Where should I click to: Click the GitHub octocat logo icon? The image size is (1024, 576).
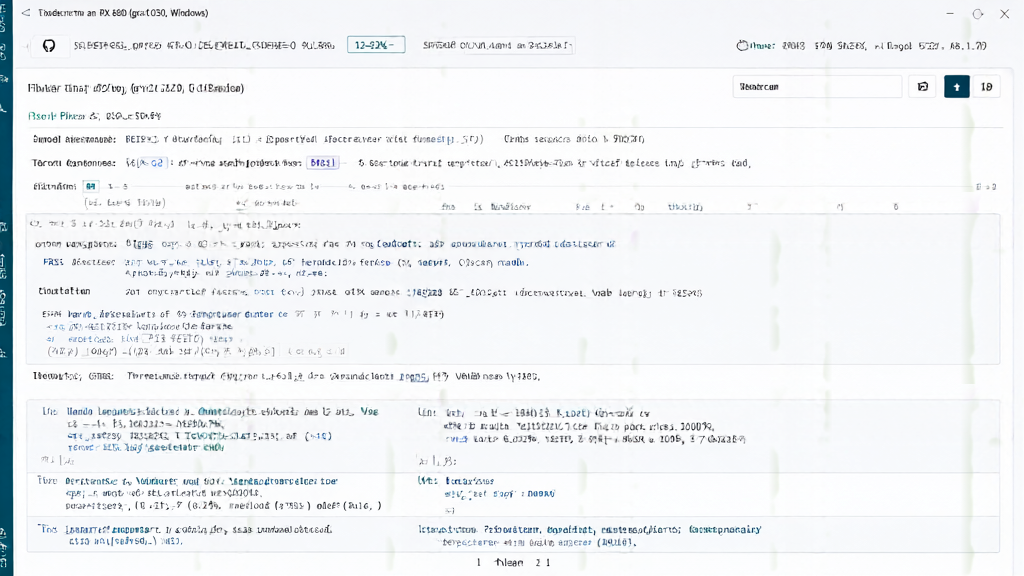click(49, 46)
